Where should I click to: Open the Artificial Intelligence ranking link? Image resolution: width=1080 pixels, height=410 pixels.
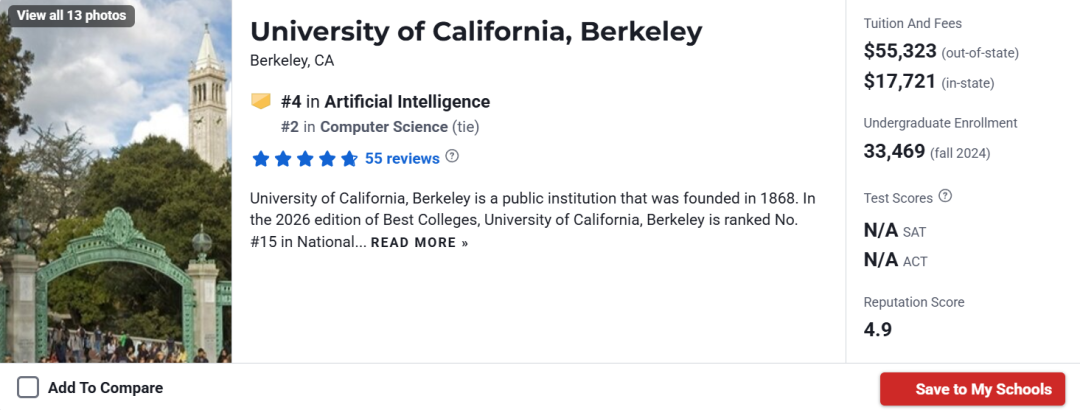click(x=407, y=101)
